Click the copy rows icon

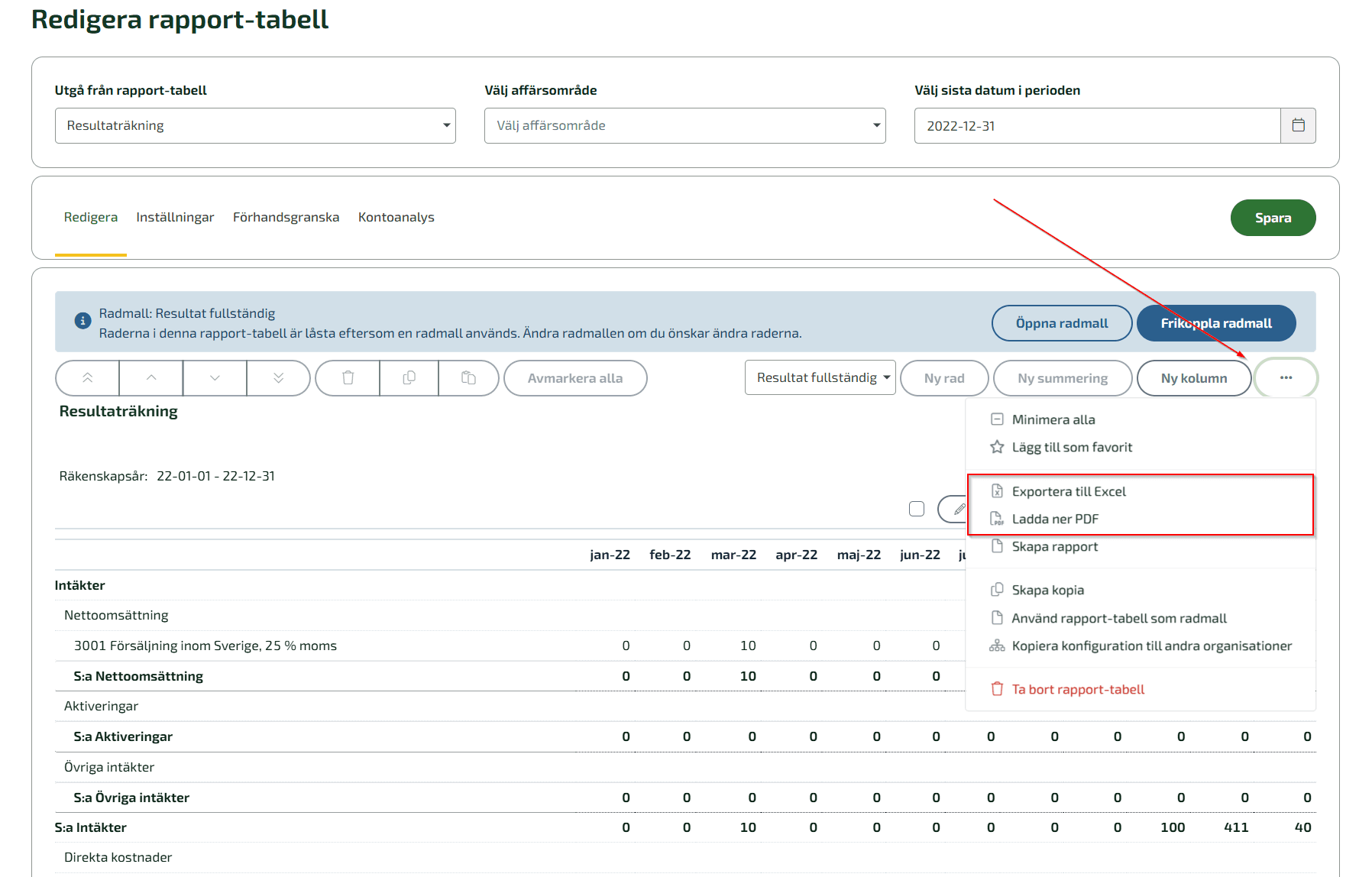point(409,378)
